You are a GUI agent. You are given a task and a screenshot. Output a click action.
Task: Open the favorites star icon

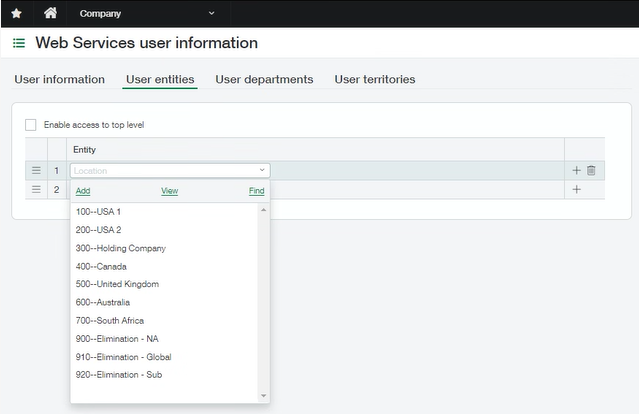point(16,13)
